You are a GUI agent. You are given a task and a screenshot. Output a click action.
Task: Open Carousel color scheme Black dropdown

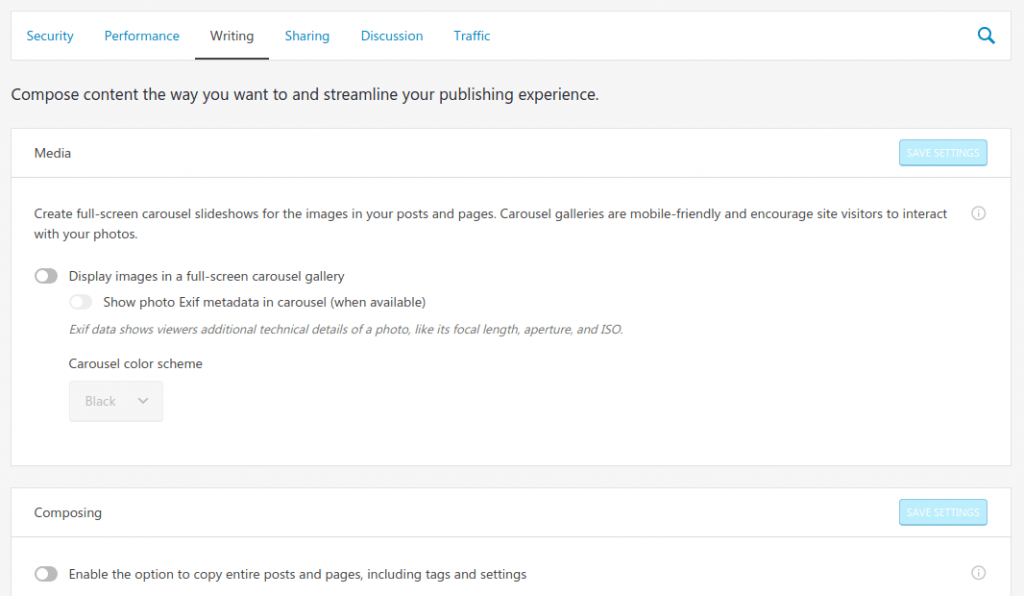116,401
